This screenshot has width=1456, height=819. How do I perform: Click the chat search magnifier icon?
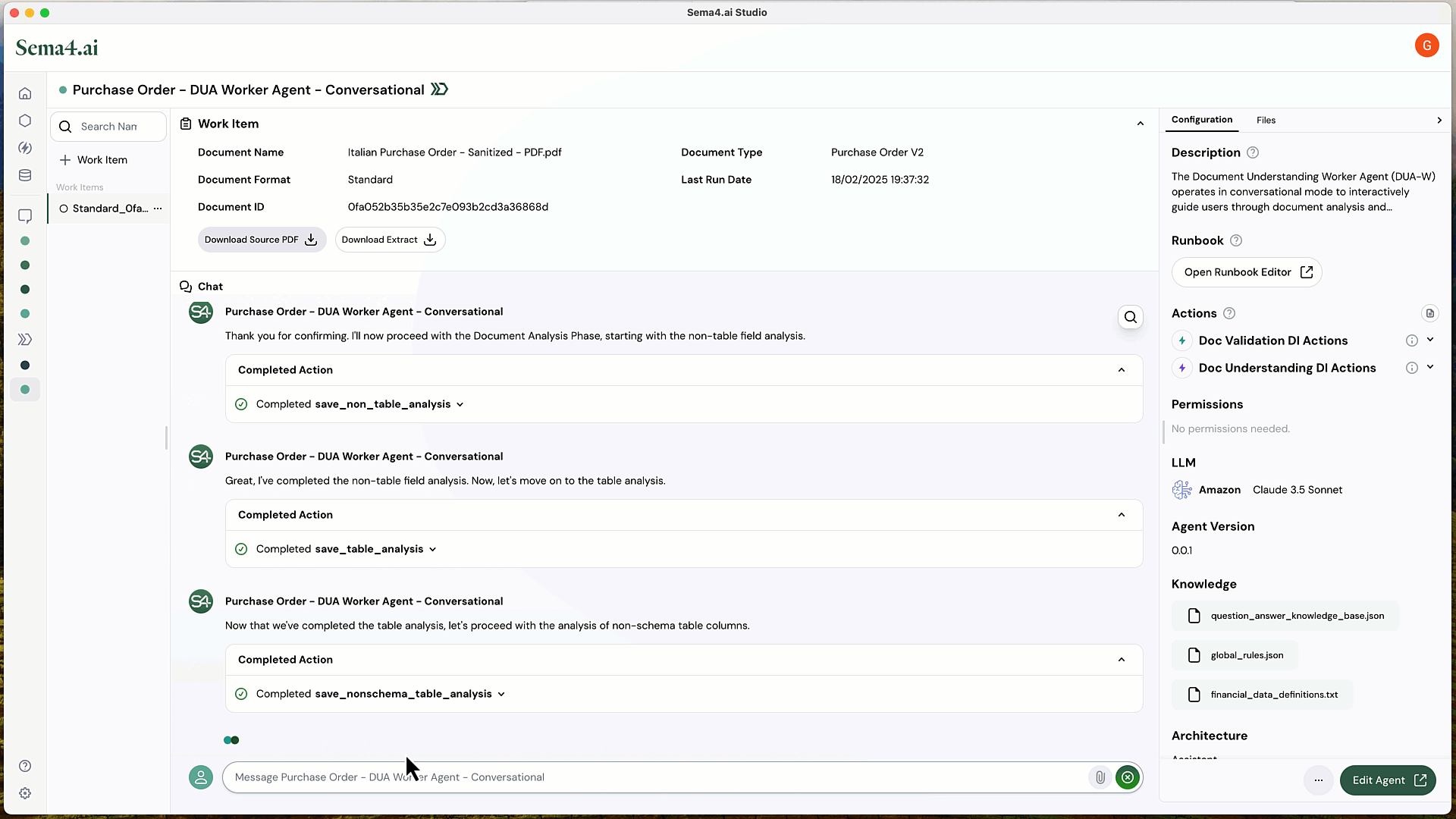(1130, 317)
